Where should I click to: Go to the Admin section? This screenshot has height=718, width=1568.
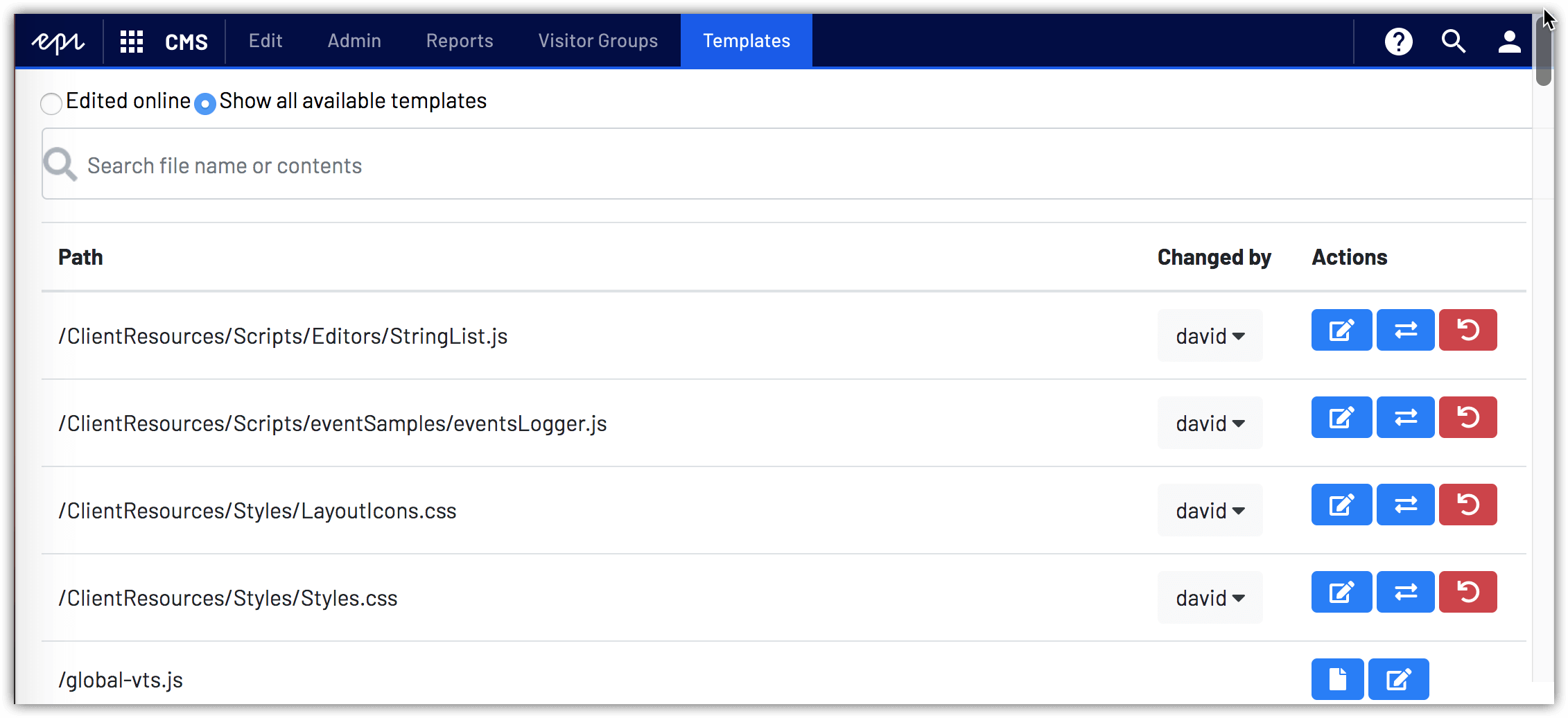(x=354, y=41)
